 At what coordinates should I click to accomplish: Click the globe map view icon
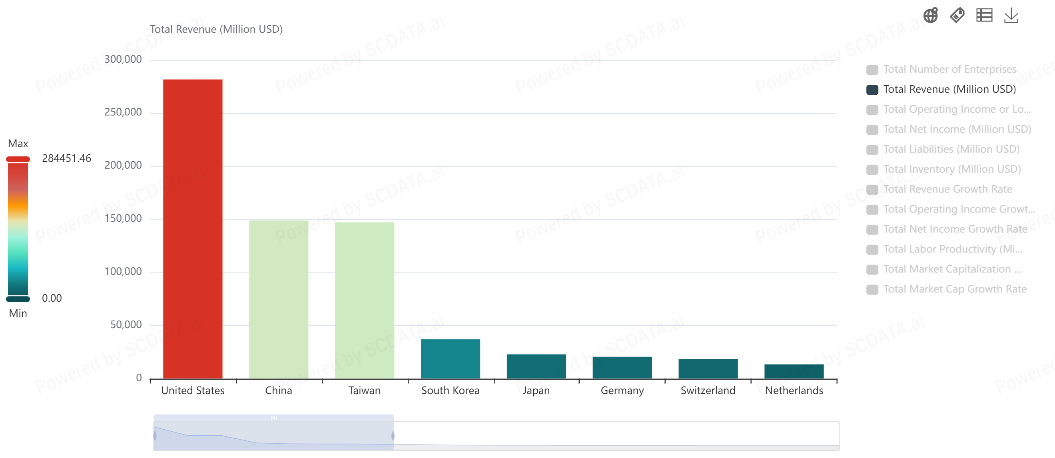point(931,15)
